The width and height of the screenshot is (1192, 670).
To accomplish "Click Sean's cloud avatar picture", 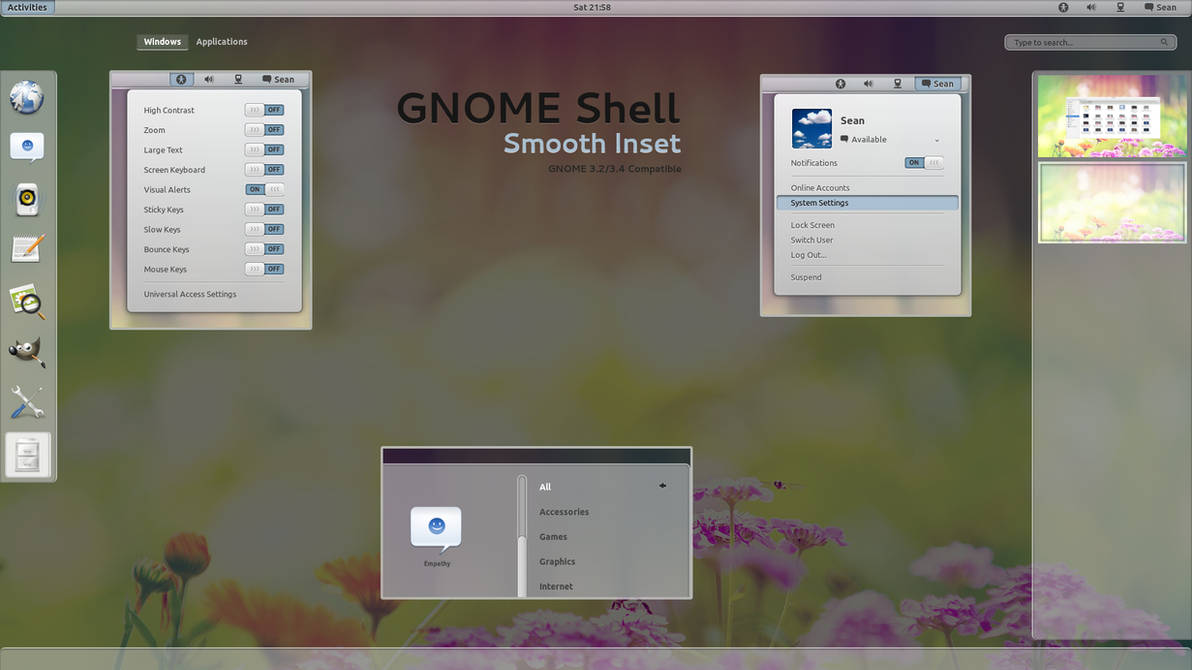I will pyautogui.click(x=811, y=128).
